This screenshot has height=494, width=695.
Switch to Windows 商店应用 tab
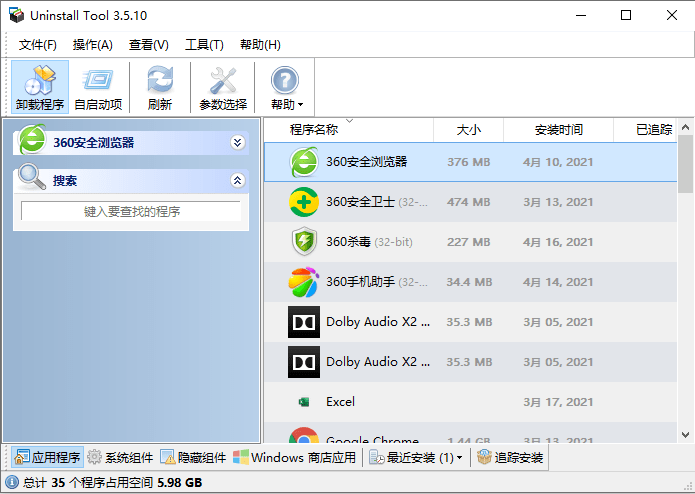click(294, 458)
